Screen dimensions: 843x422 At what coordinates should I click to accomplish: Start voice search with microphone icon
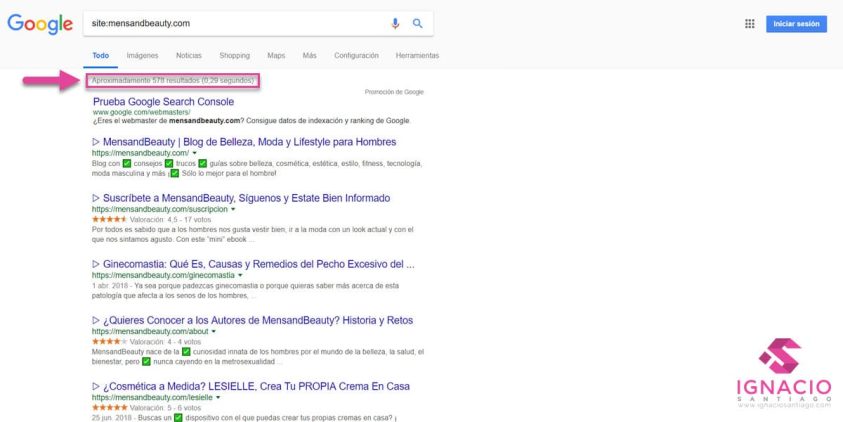pyautogui.click(x=395, y=24)
